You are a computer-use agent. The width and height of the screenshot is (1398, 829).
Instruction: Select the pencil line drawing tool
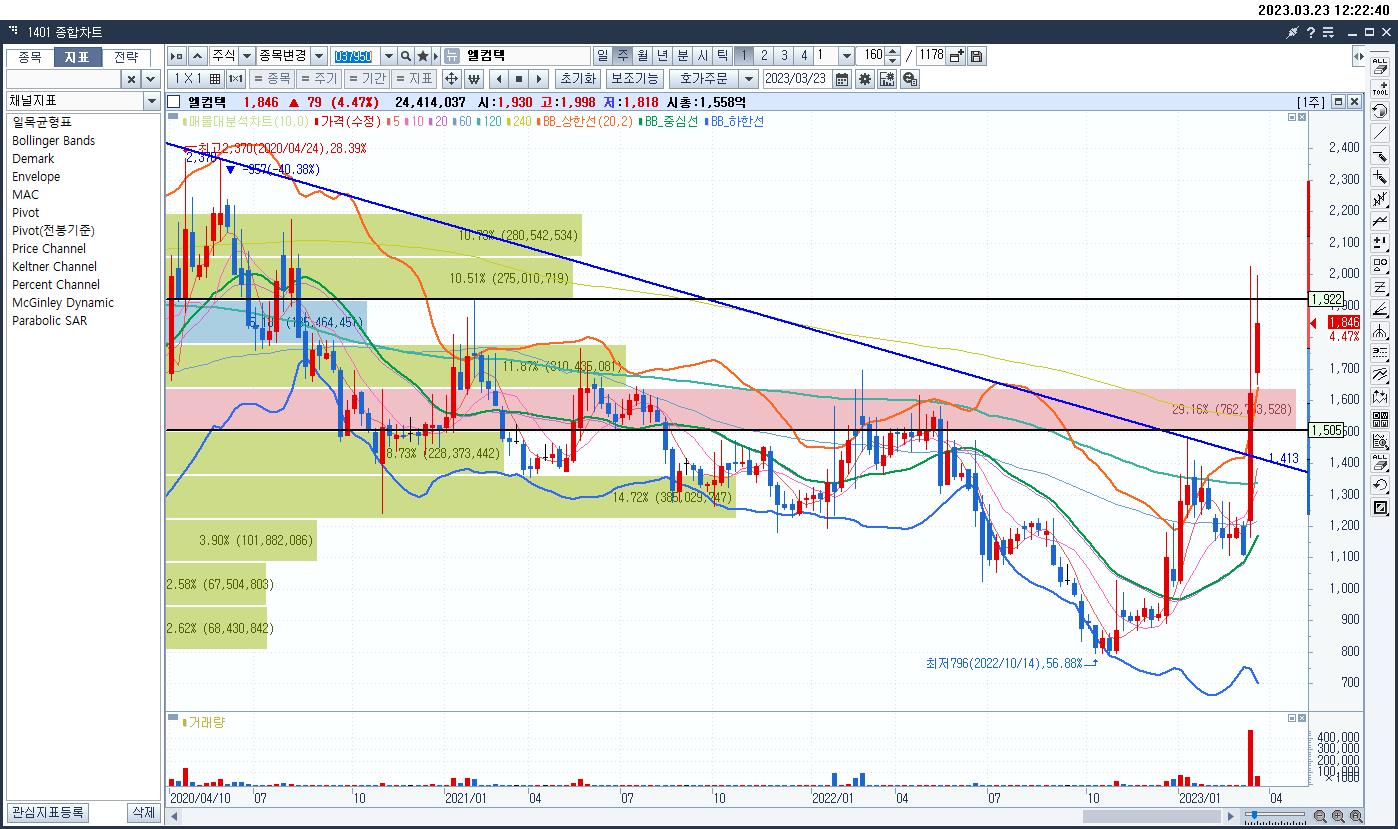pos(1380,156)
